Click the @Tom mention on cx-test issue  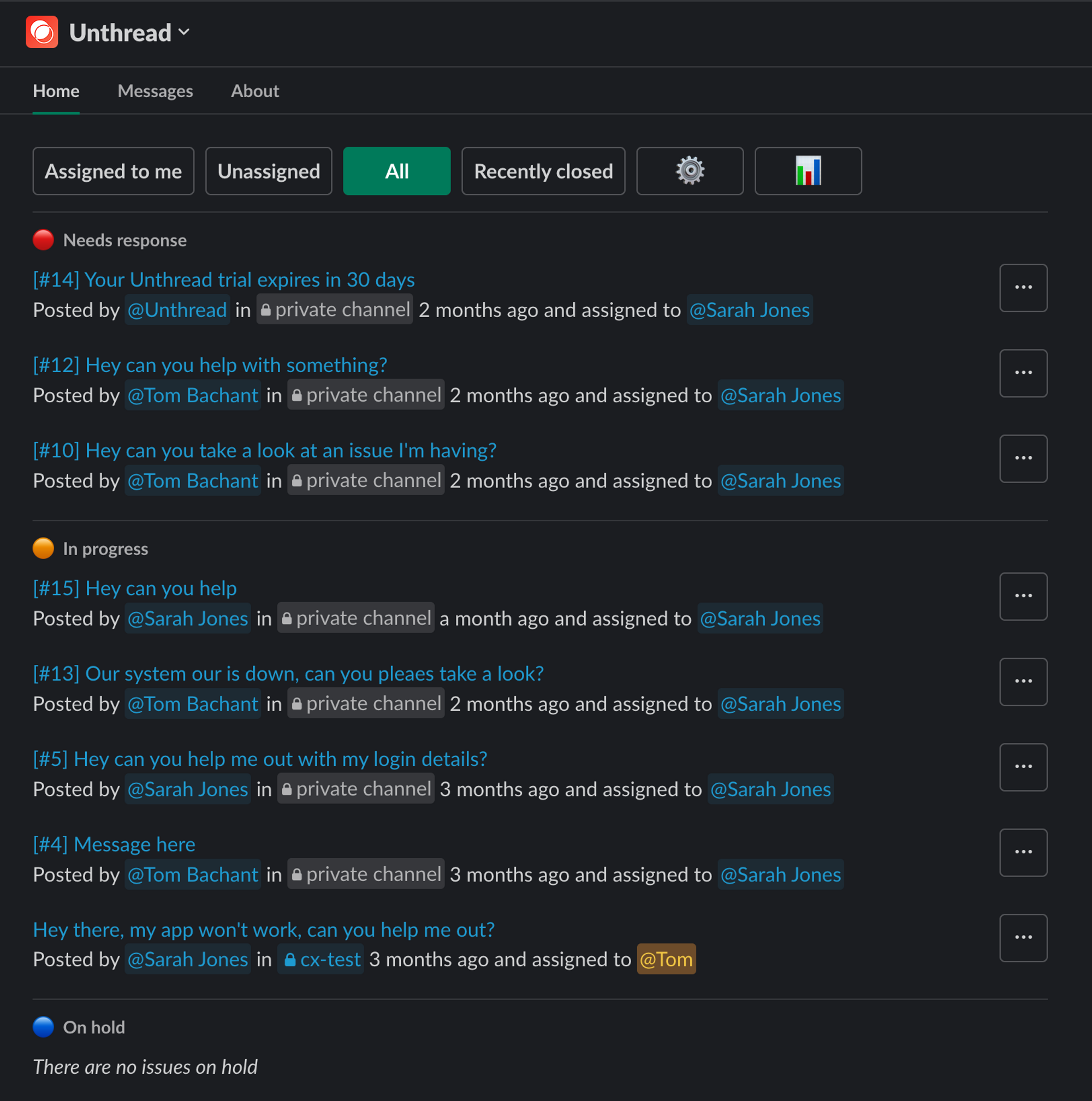coord(666,959)
